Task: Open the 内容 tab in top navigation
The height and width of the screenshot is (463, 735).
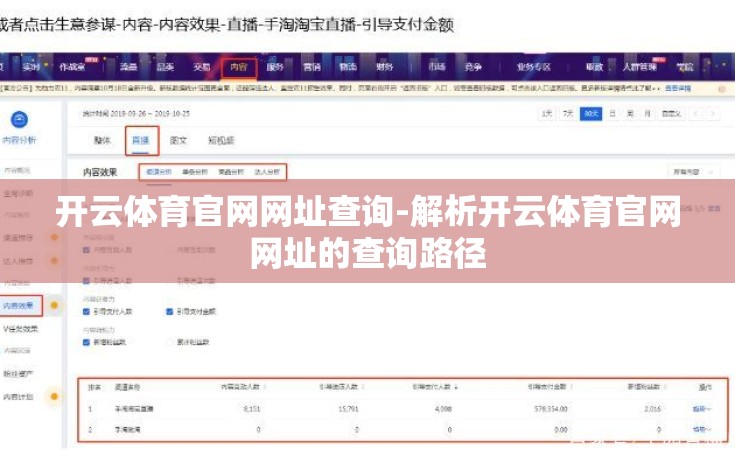Action: click(x=239, y=67)
